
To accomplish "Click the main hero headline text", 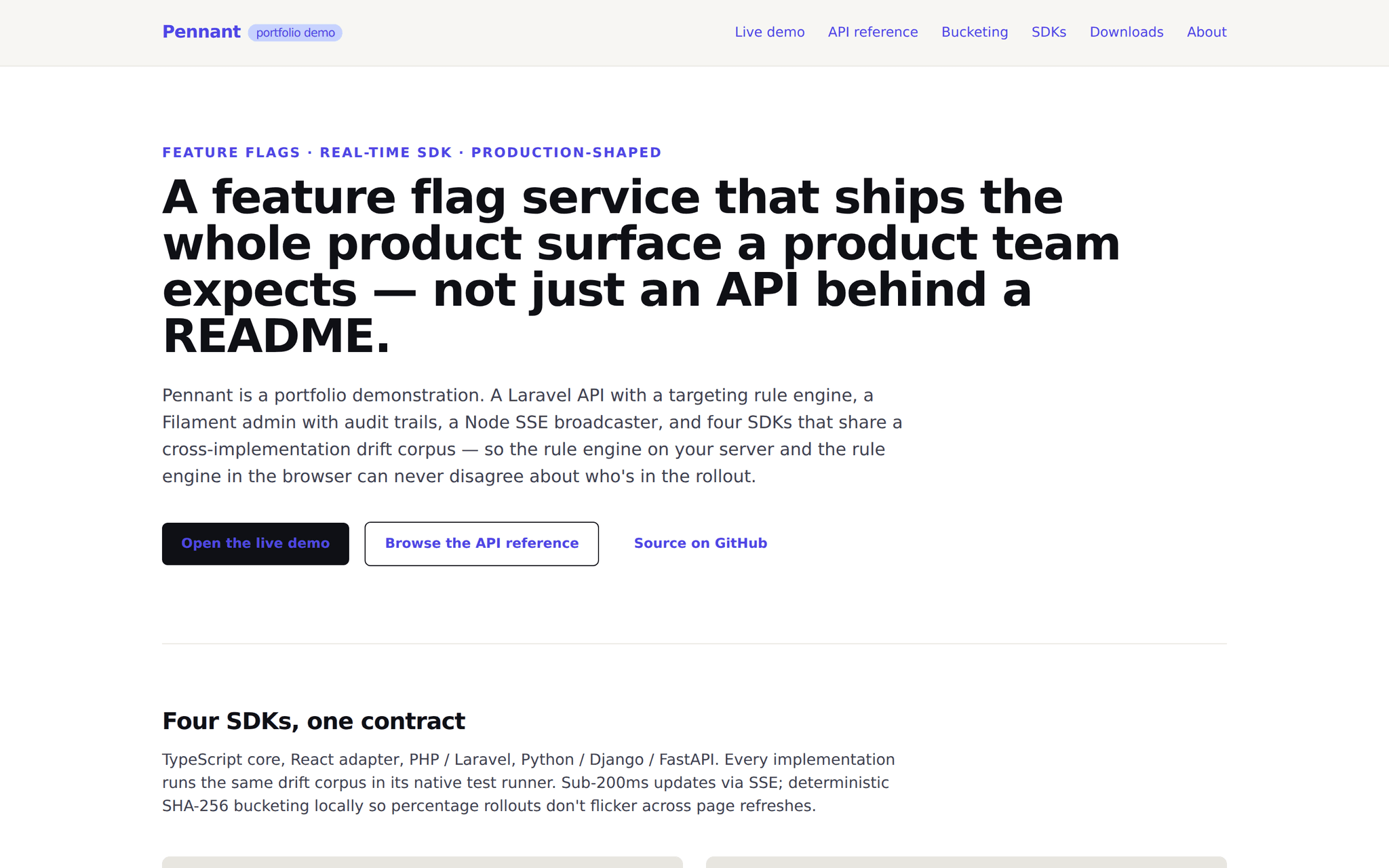I will (x=641, y=267).
